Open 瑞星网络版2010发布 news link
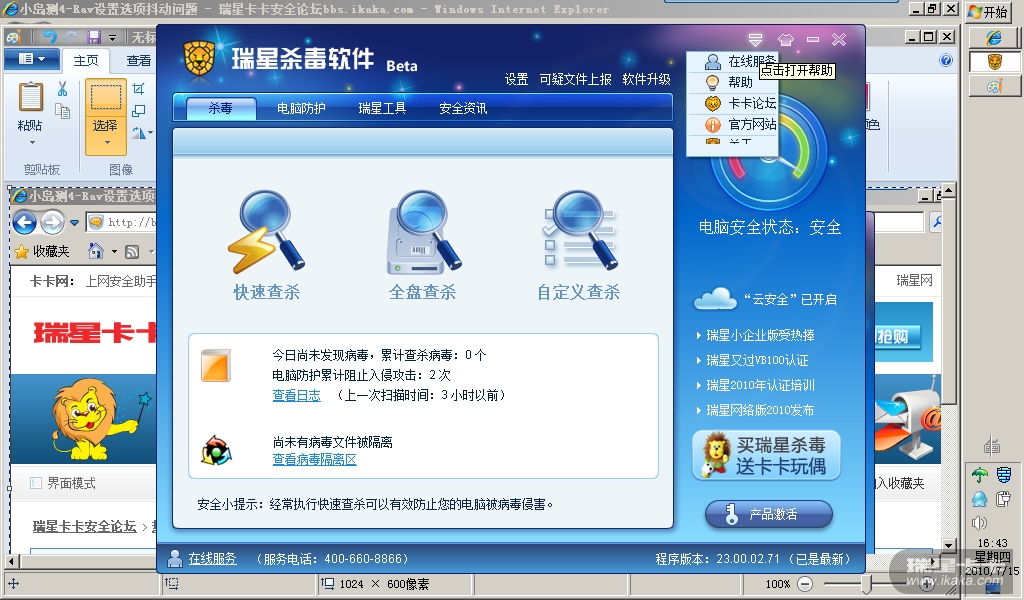 [760, 410]
